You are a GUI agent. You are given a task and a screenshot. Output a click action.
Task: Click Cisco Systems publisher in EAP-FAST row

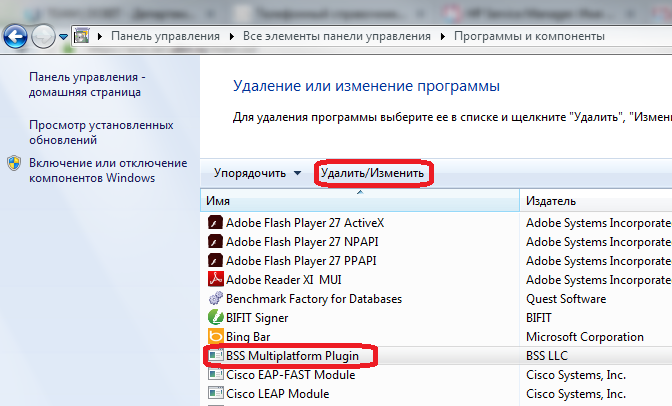[576, 375]
